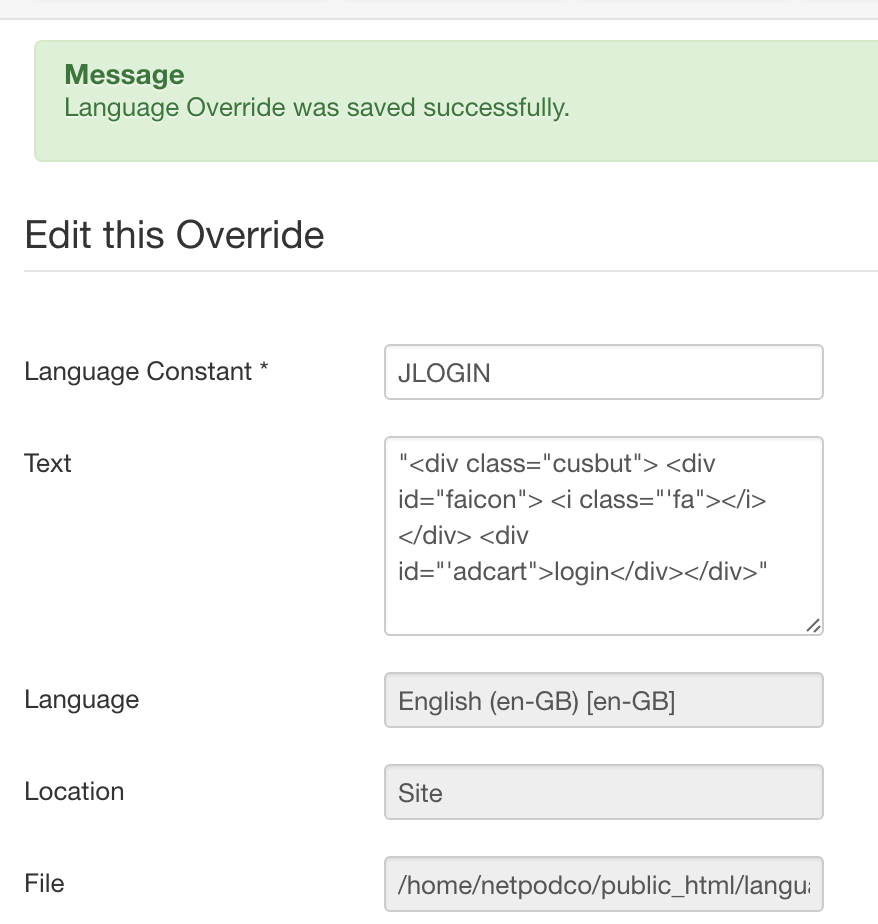Click the Message heading in green alert
878x924 pixels.
coord(124,75)
